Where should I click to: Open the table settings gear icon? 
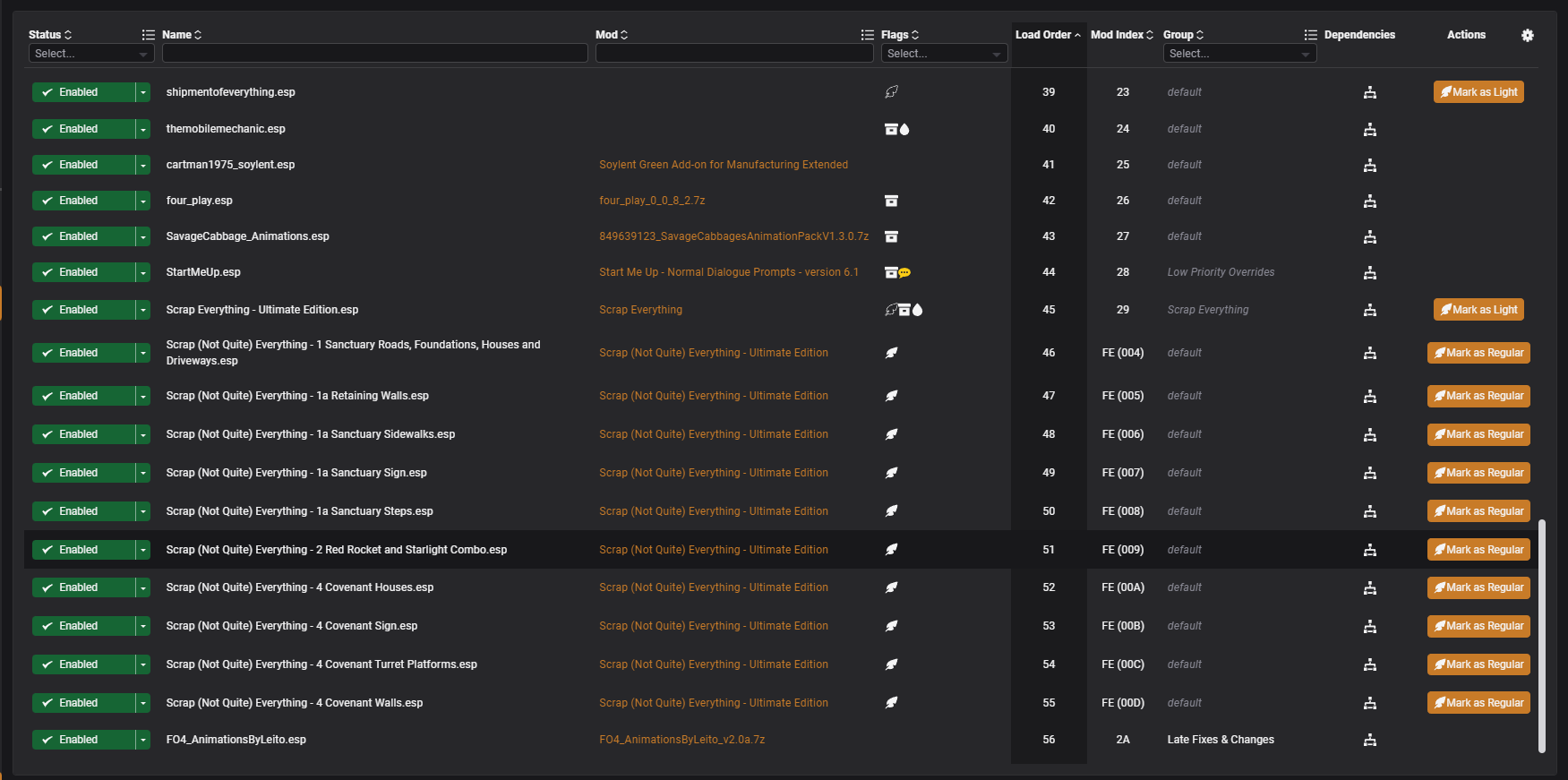(1528, 35)
